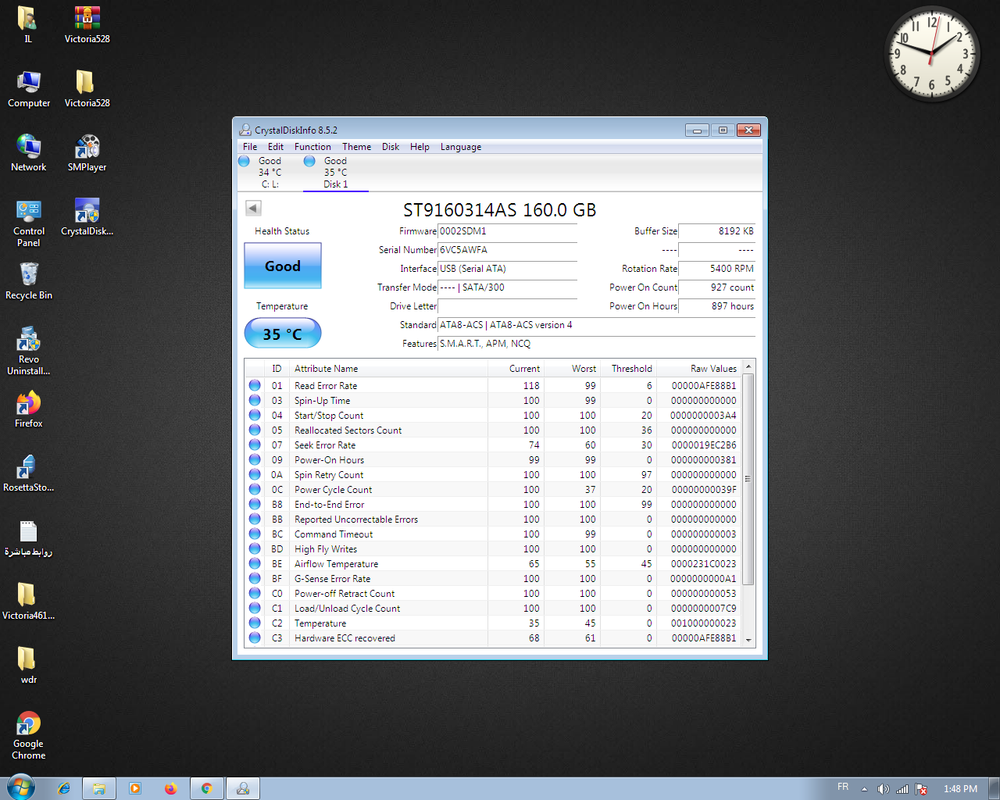This screenshot has width=1000, height=800.
Task: Click status icon for Reallocated Sectors Count
Action: tap(254, 430)
